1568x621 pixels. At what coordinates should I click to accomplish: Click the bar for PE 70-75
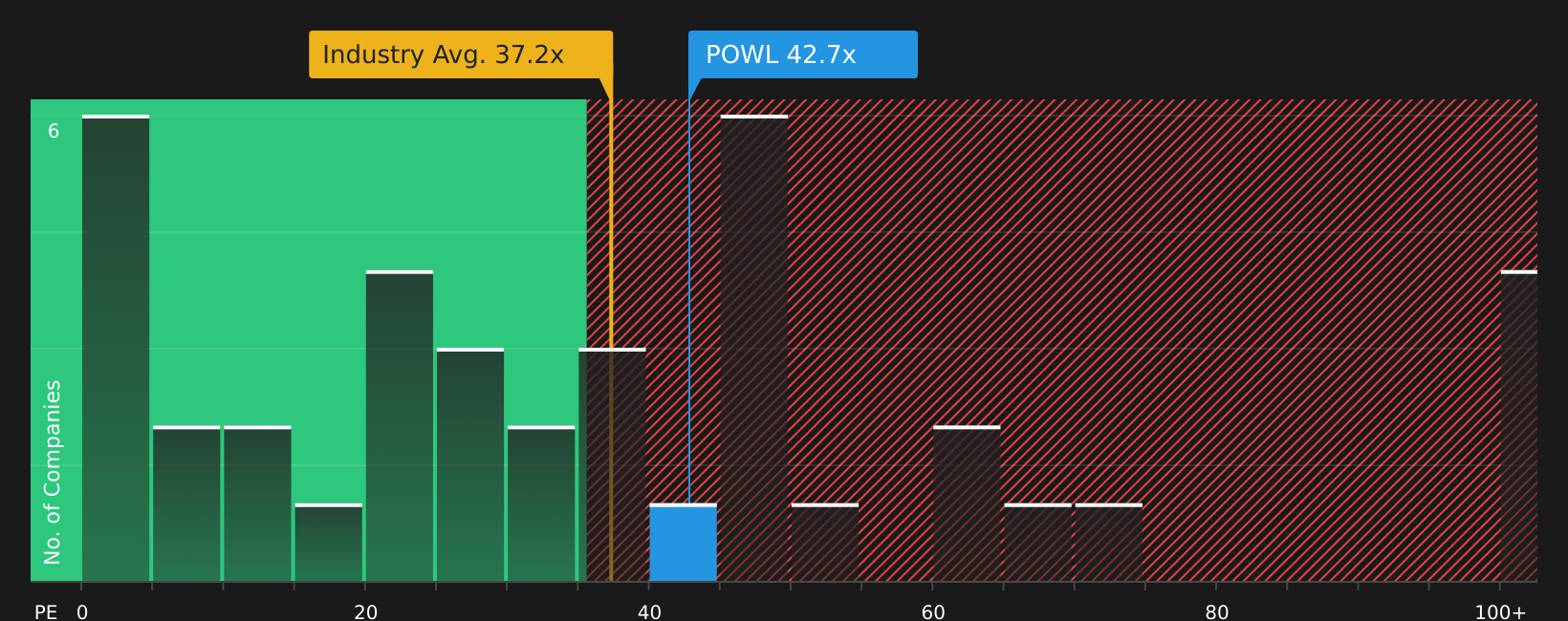tap(1108, 543)
